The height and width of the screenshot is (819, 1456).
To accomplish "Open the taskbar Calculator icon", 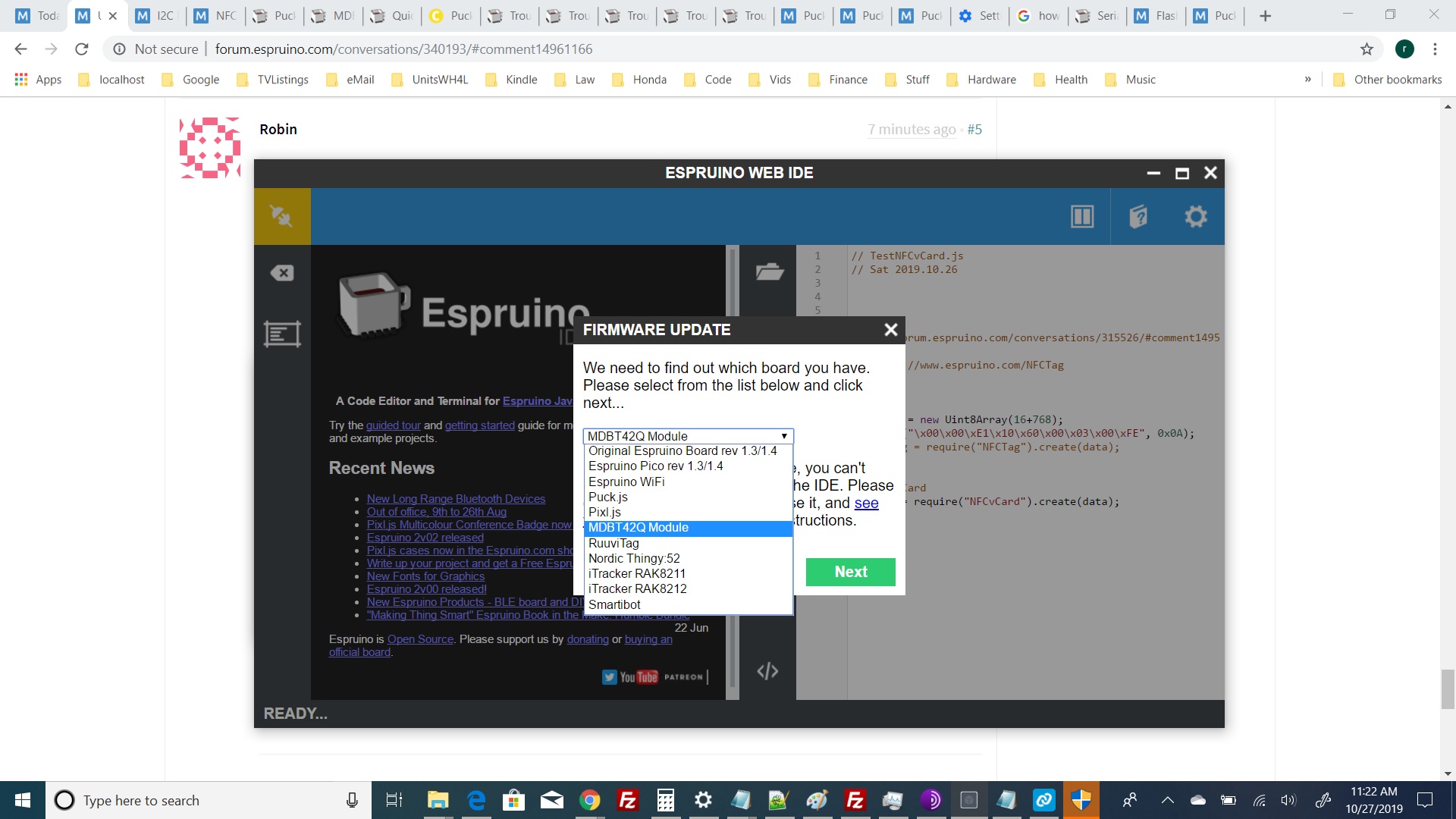I will pos(665,800).
